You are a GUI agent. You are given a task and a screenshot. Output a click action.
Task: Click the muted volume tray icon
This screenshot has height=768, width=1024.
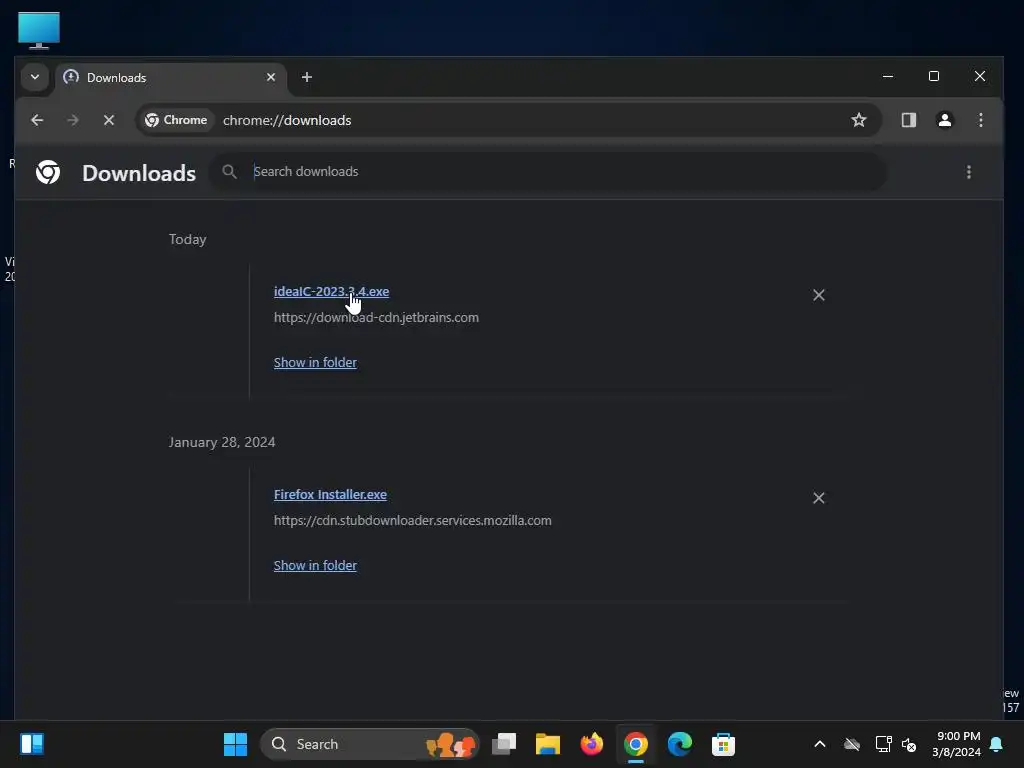pos(909,744)
